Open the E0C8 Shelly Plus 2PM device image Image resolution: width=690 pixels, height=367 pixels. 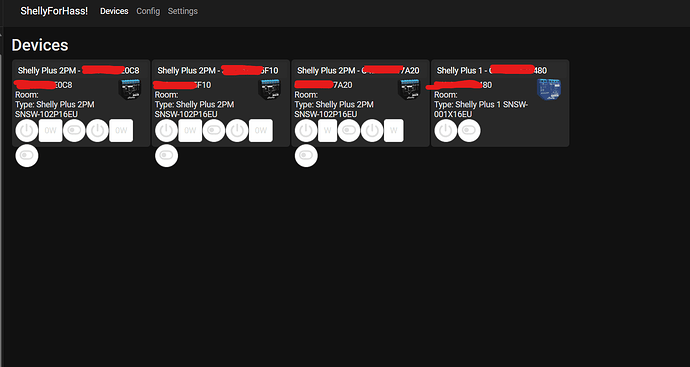pyautogui.click(x=129, y=89)
